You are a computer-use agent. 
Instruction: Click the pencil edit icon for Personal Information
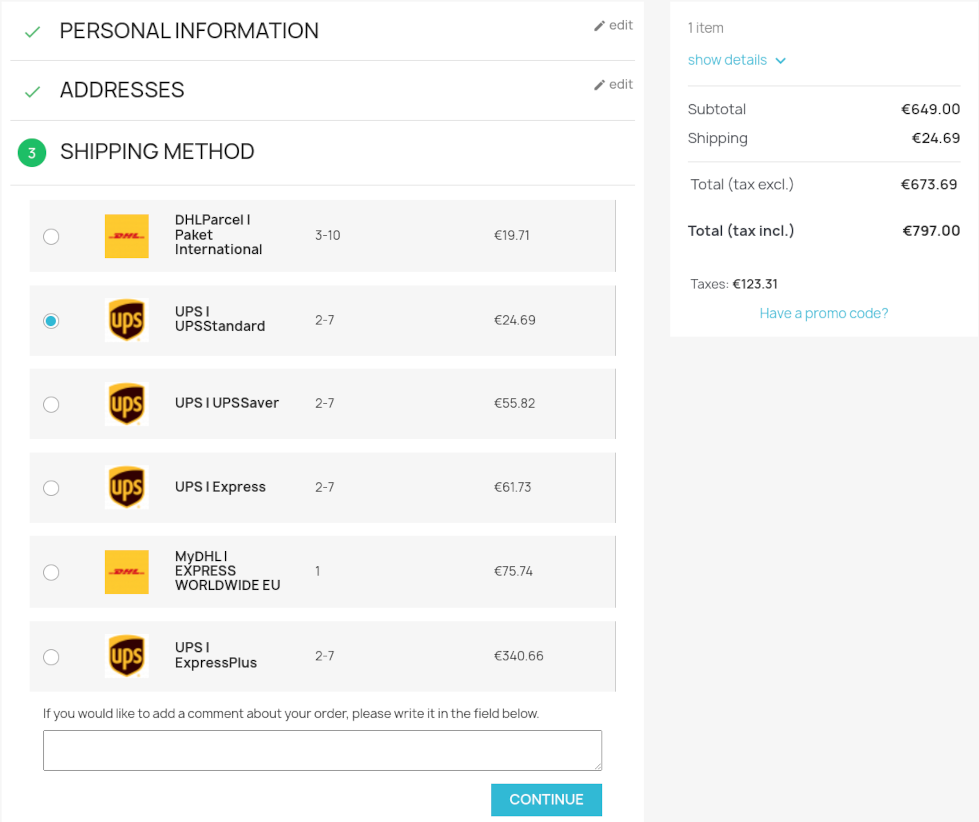click(x=600, y=26)
